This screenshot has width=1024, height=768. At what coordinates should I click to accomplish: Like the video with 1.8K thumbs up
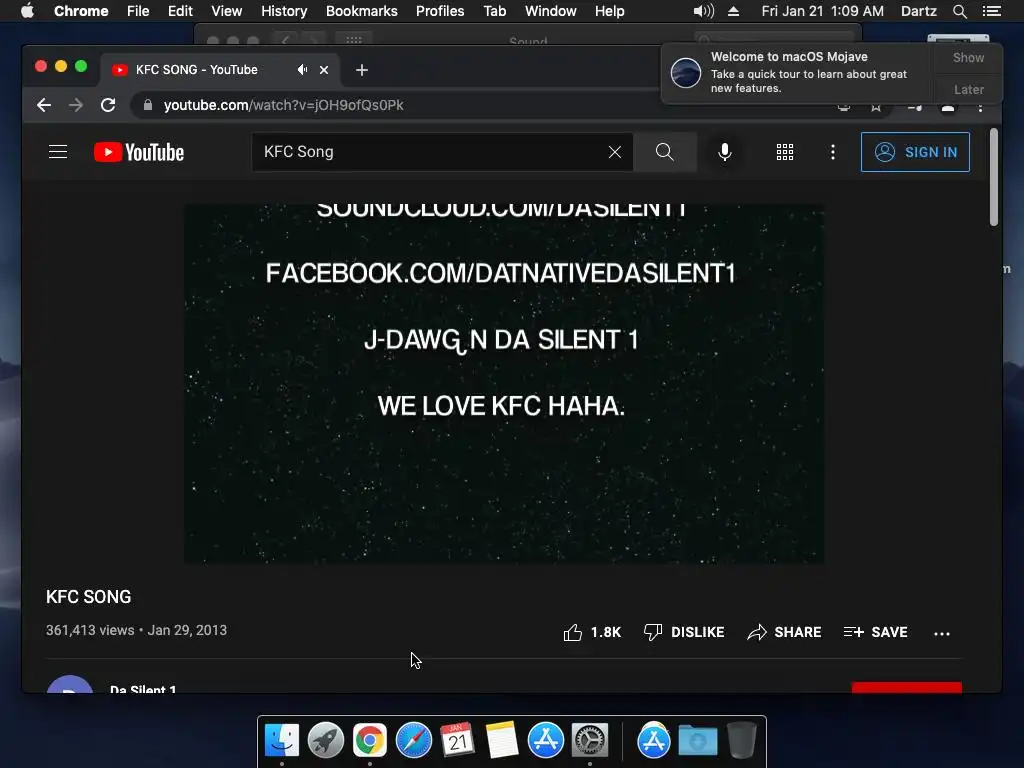click(x=592, y=632)
